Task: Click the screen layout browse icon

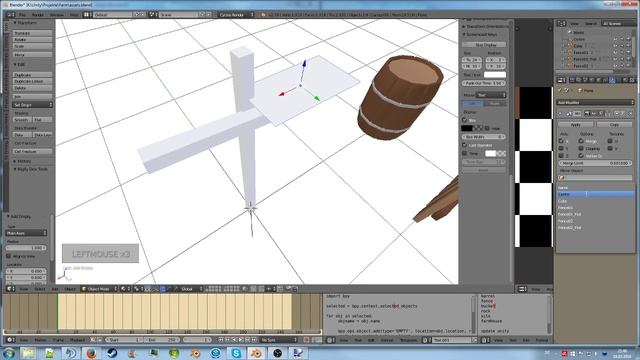Action: tap(87, 15)
